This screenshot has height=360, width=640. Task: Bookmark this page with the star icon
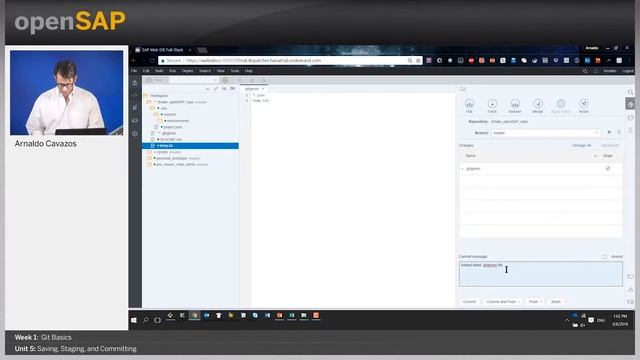pyautogui.click(x=418, y=60)
